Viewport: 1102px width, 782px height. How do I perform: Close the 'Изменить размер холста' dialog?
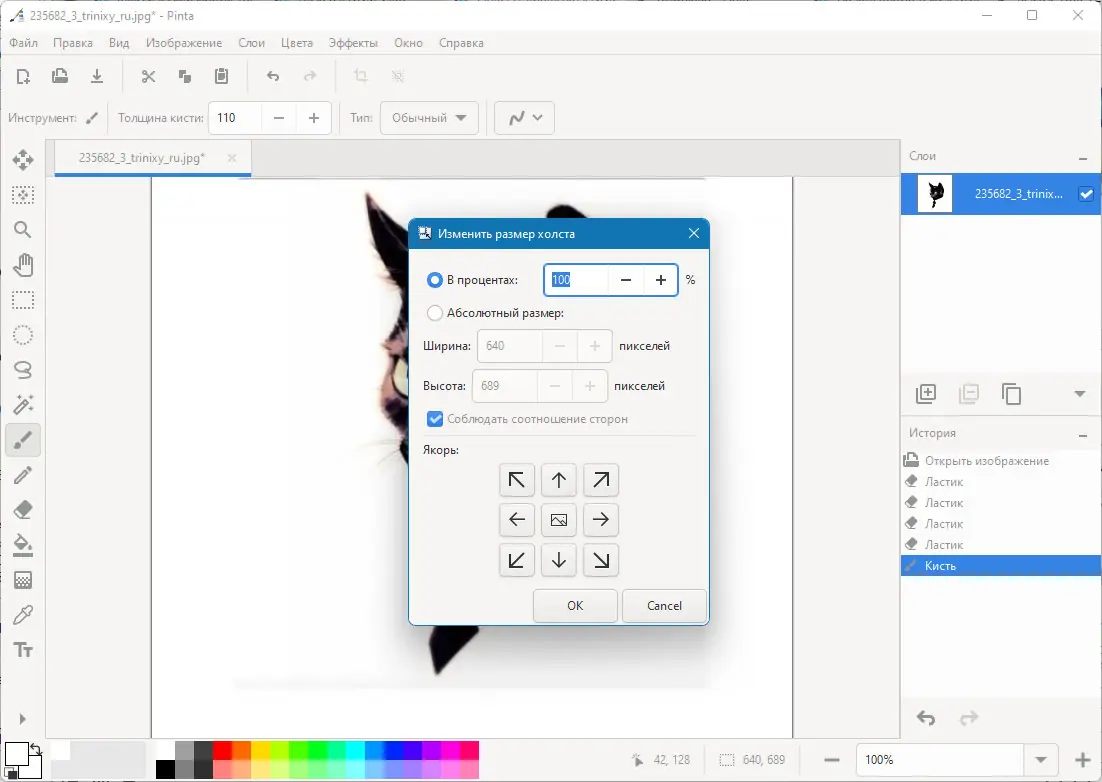coord(694,233)
